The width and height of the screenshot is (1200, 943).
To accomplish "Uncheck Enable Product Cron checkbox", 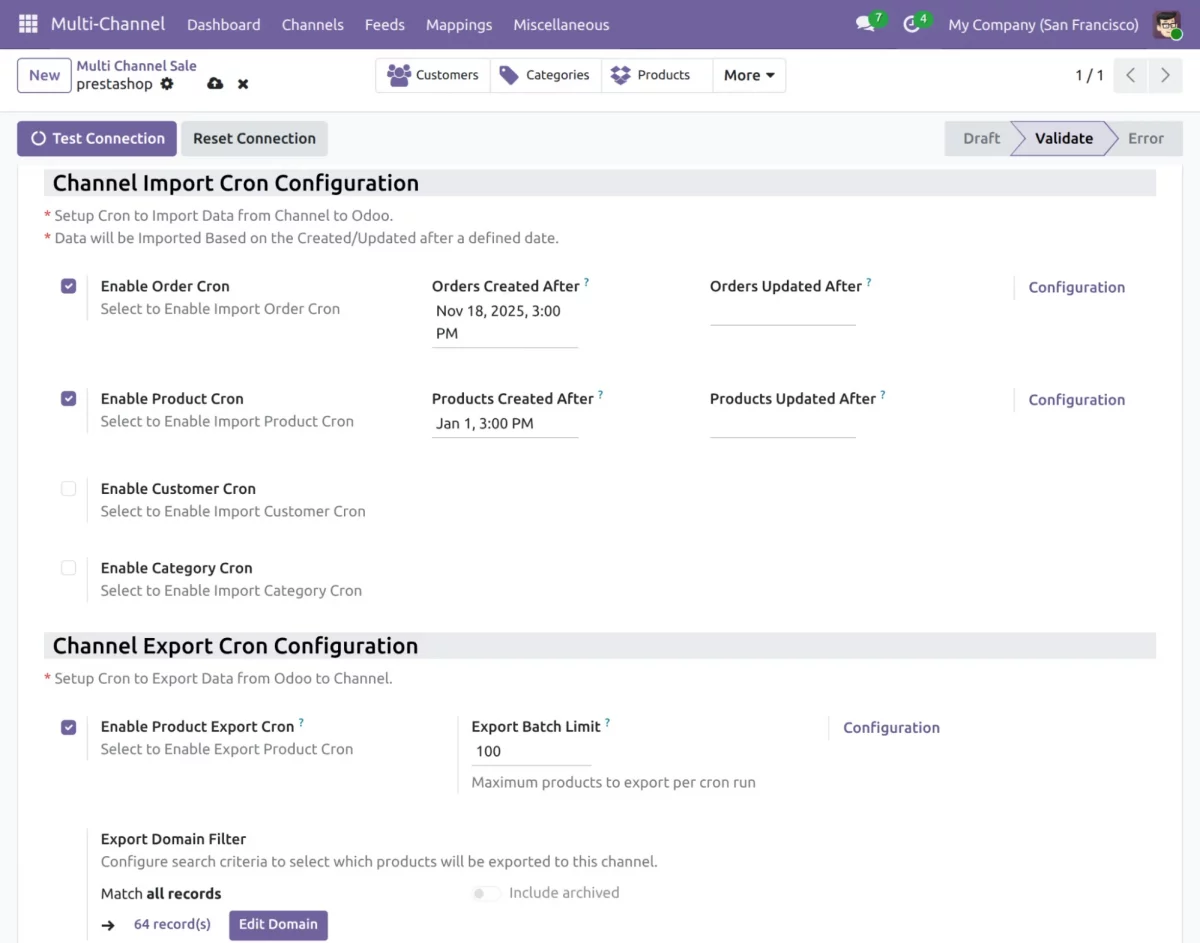I will [68, 398].
